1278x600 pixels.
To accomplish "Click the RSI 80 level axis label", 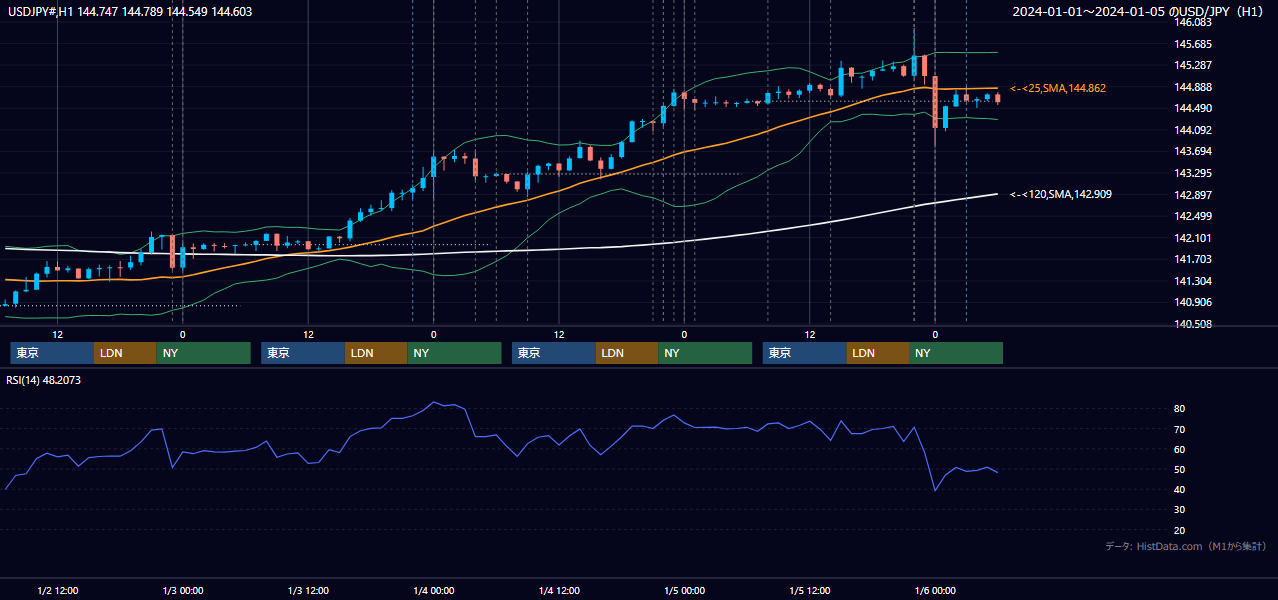I will [x=1180, y=409].
